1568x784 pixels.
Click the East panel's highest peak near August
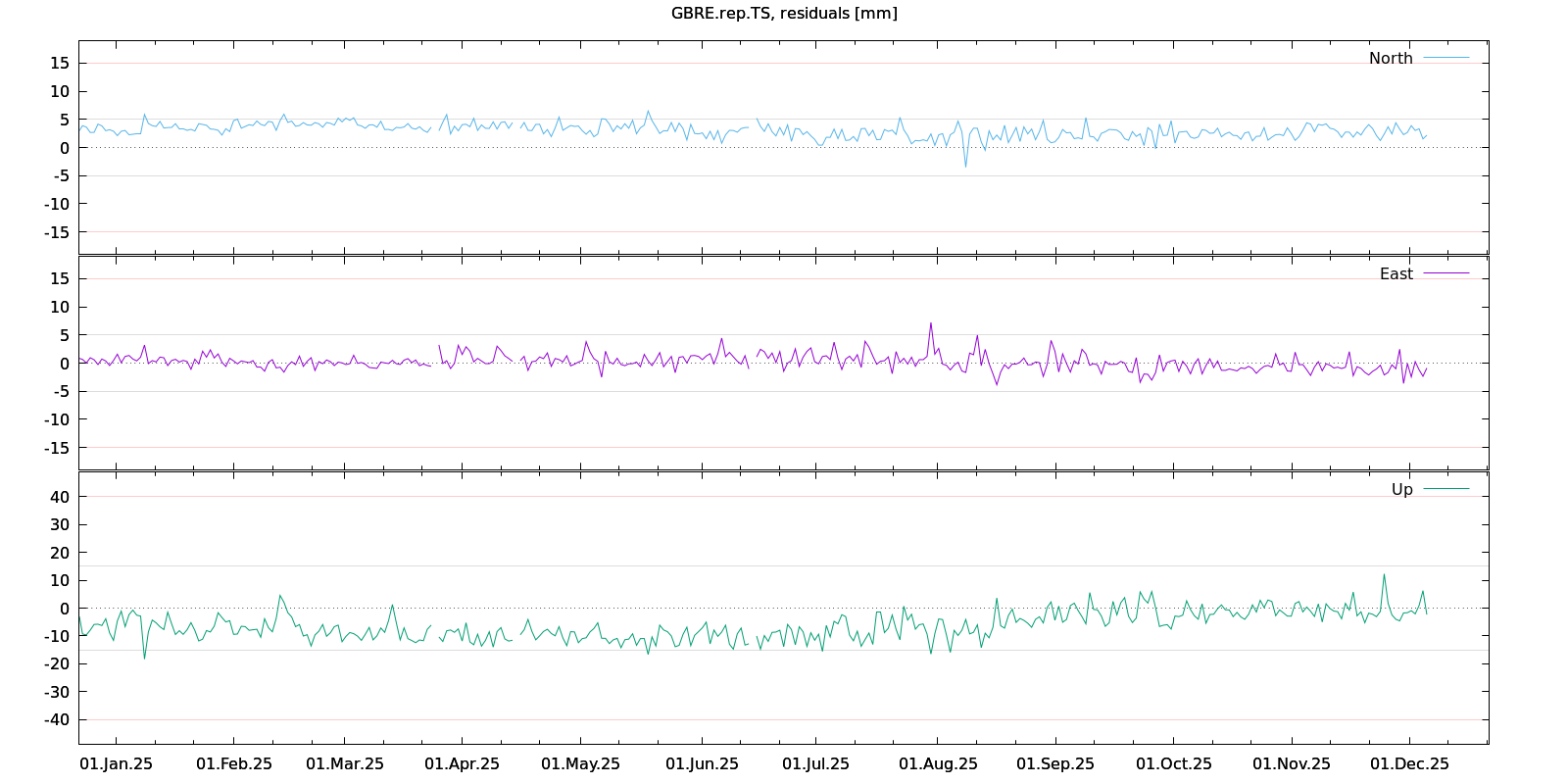[931, 323]
